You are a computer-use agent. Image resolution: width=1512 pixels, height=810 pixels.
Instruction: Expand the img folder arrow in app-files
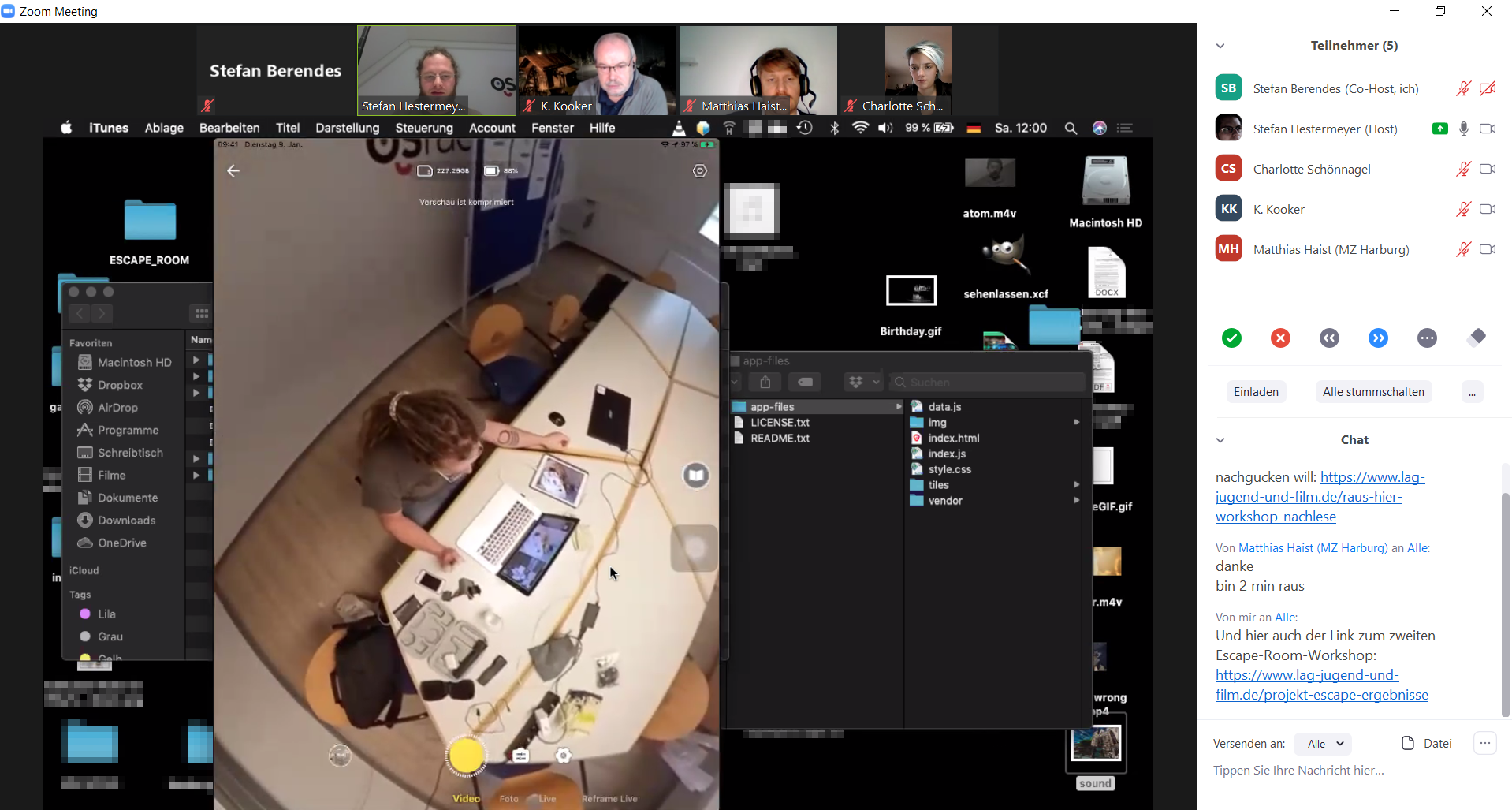[1077, 422]
